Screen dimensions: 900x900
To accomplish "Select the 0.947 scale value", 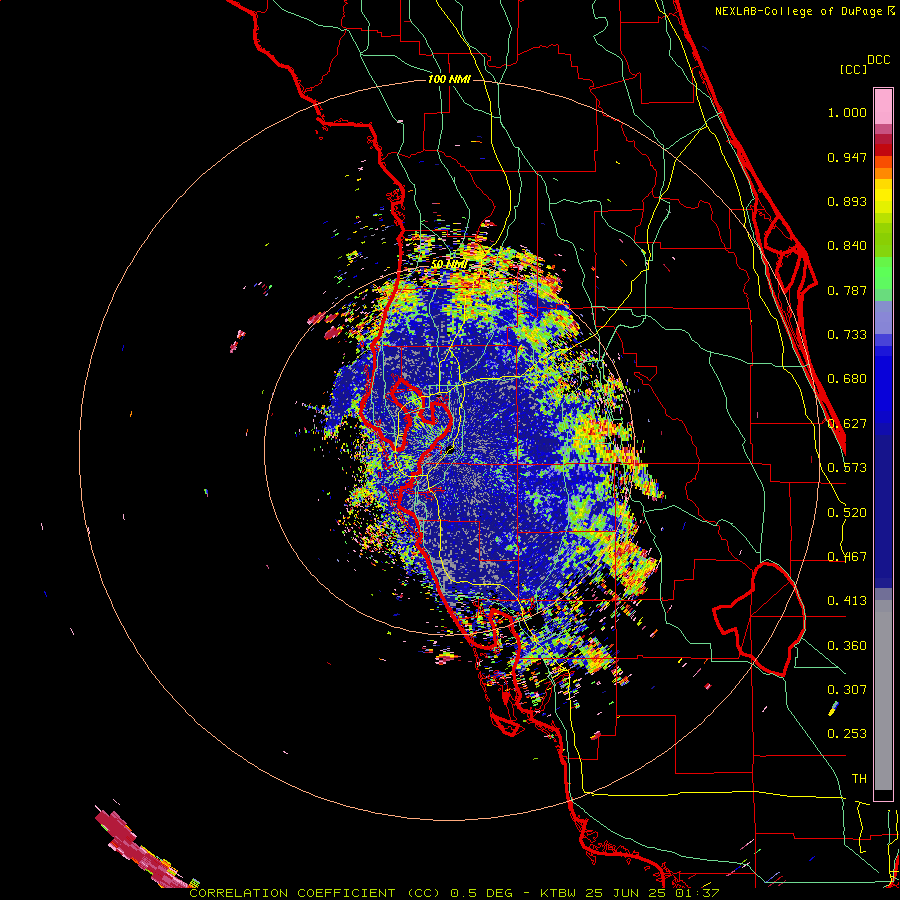I will coord(847,157).
